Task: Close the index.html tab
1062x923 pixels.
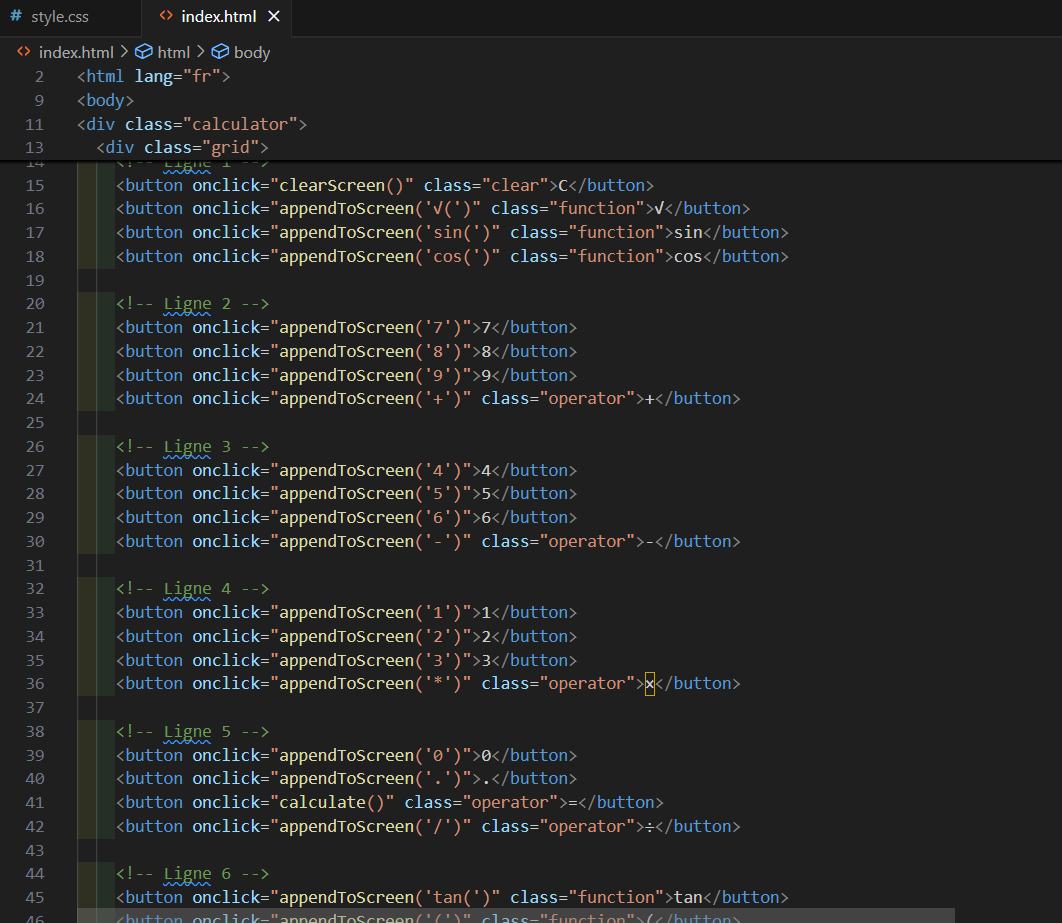Action: pyautogui.click(x=274, y=17)
